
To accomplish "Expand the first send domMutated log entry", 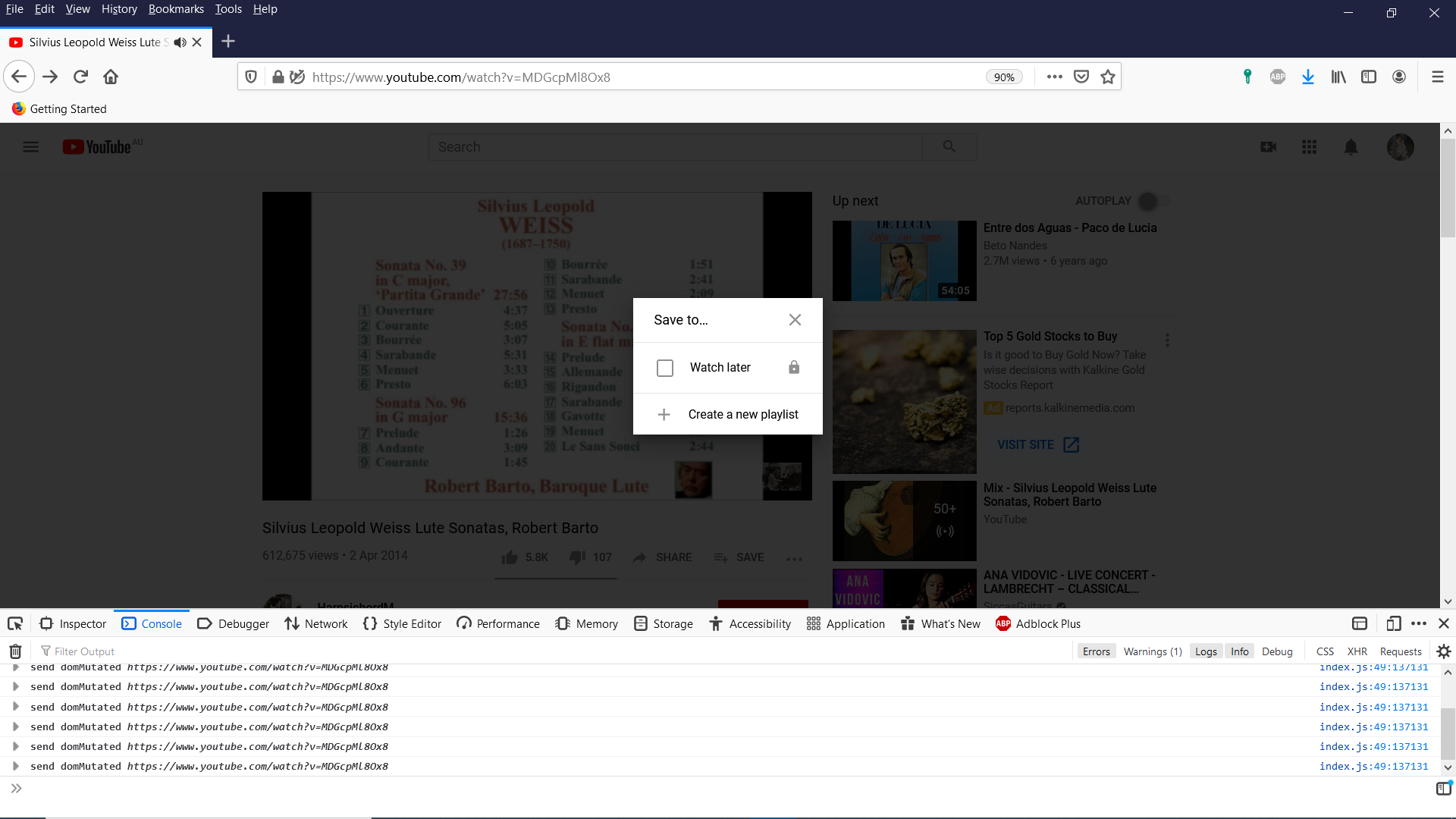I will point(15,667).
